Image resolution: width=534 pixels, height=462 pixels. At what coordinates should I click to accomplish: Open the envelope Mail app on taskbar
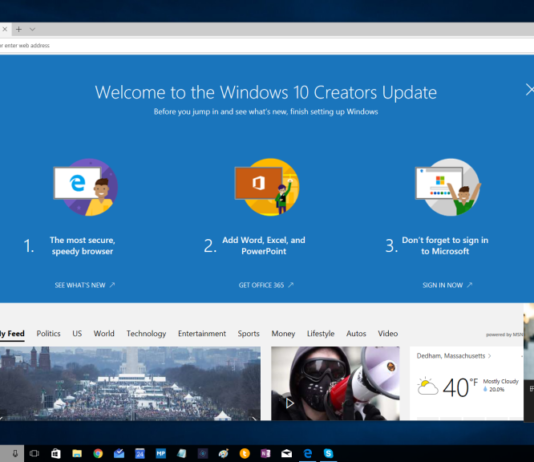coord(286,453)
